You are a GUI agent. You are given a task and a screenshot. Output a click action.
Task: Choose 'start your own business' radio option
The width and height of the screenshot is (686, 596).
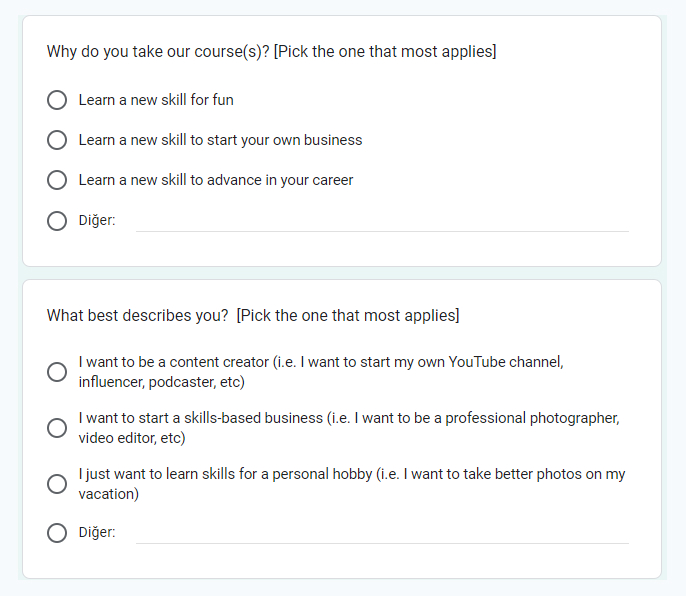click(57, 140)
